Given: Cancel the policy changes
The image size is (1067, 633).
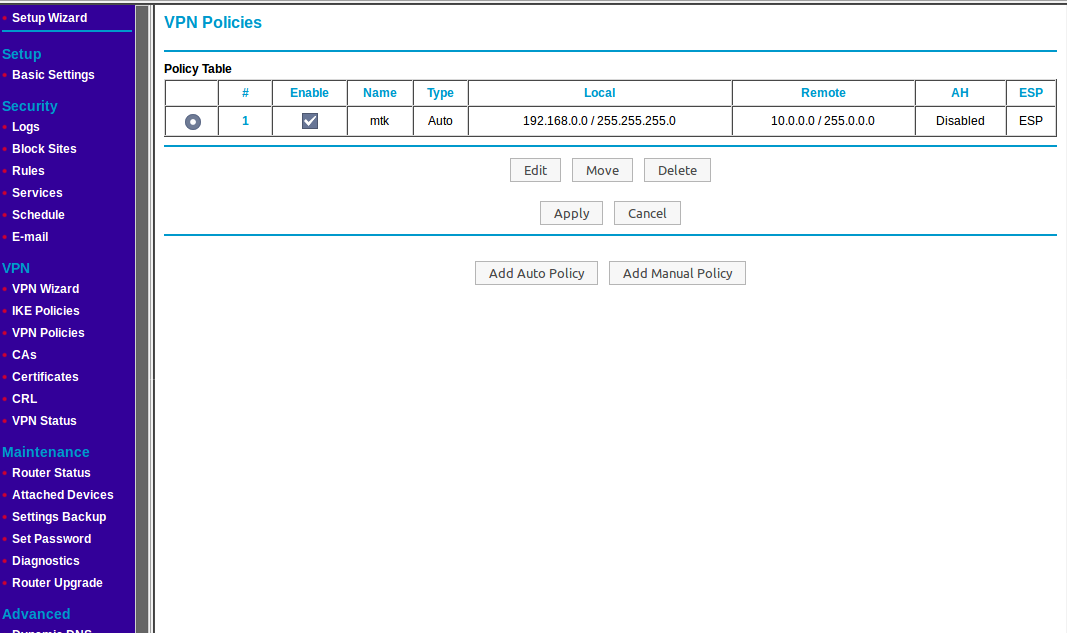Looking at the screenshot, I should coord(647,213).
